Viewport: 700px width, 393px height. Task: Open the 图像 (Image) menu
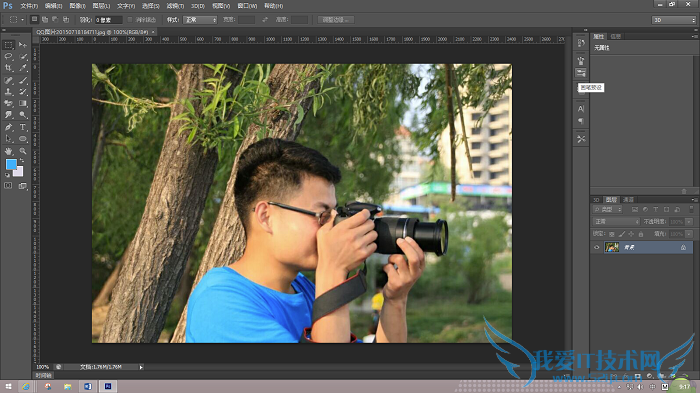78,6
